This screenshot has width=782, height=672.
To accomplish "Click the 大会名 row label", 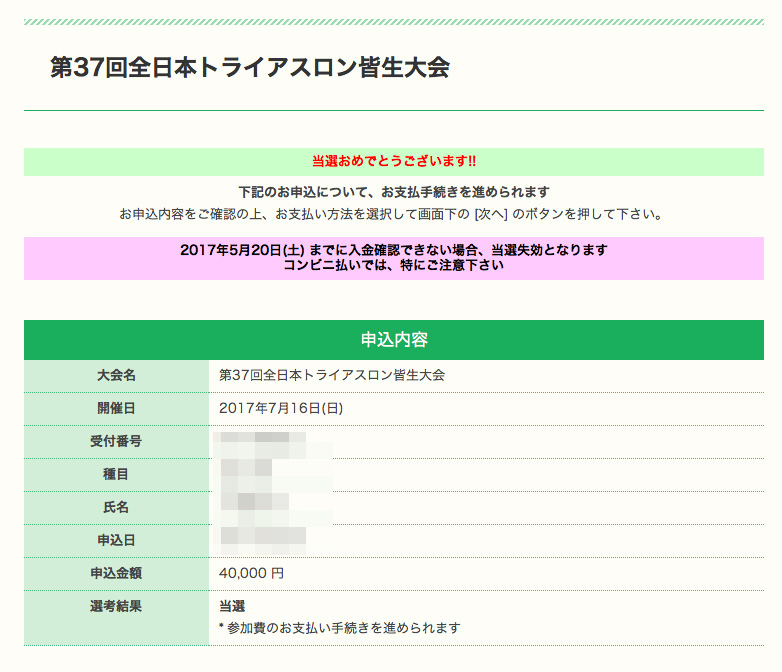I will coord(116,375).
